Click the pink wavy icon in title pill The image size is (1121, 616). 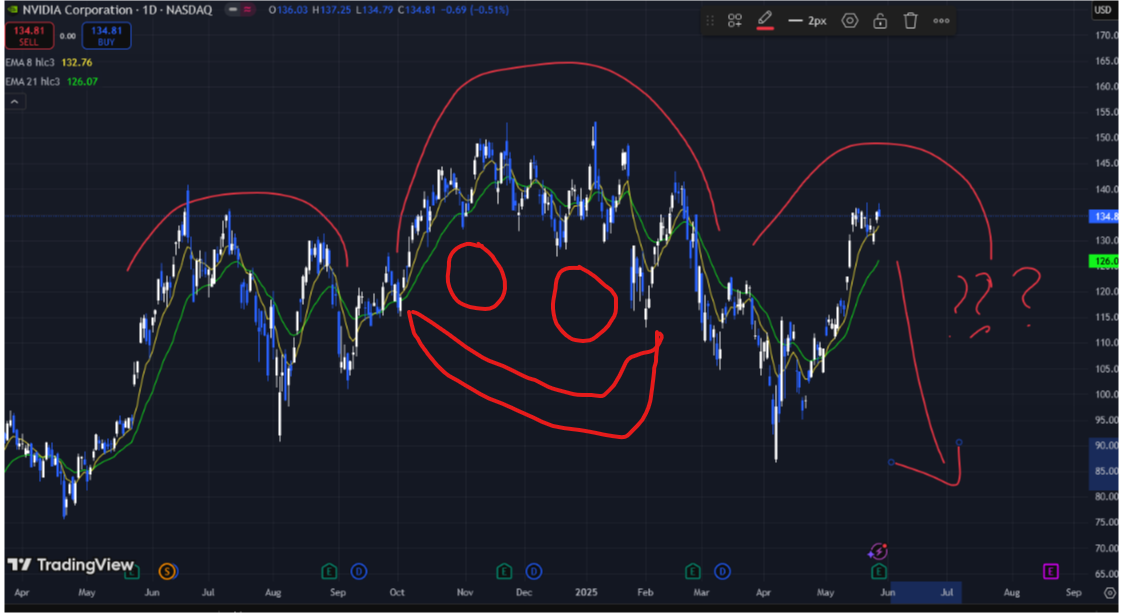(248, 10)
